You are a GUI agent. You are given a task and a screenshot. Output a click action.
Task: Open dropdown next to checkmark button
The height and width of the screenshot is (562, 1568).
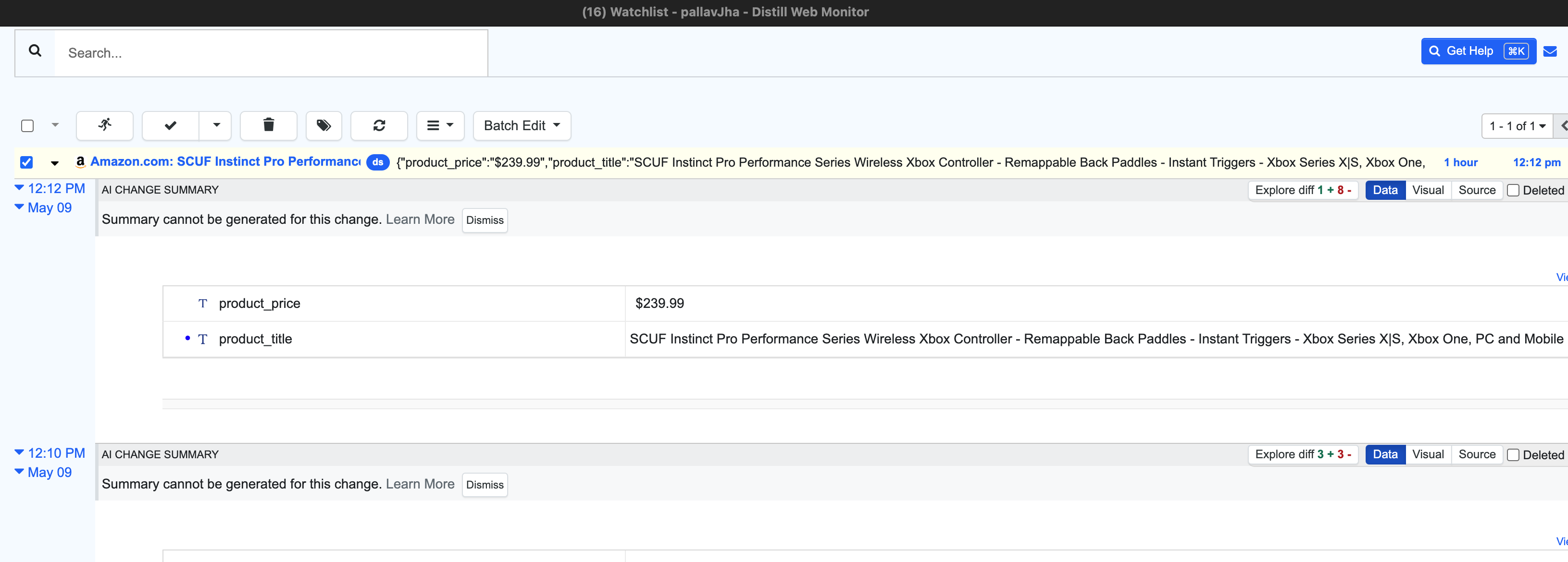pos(216,125)
